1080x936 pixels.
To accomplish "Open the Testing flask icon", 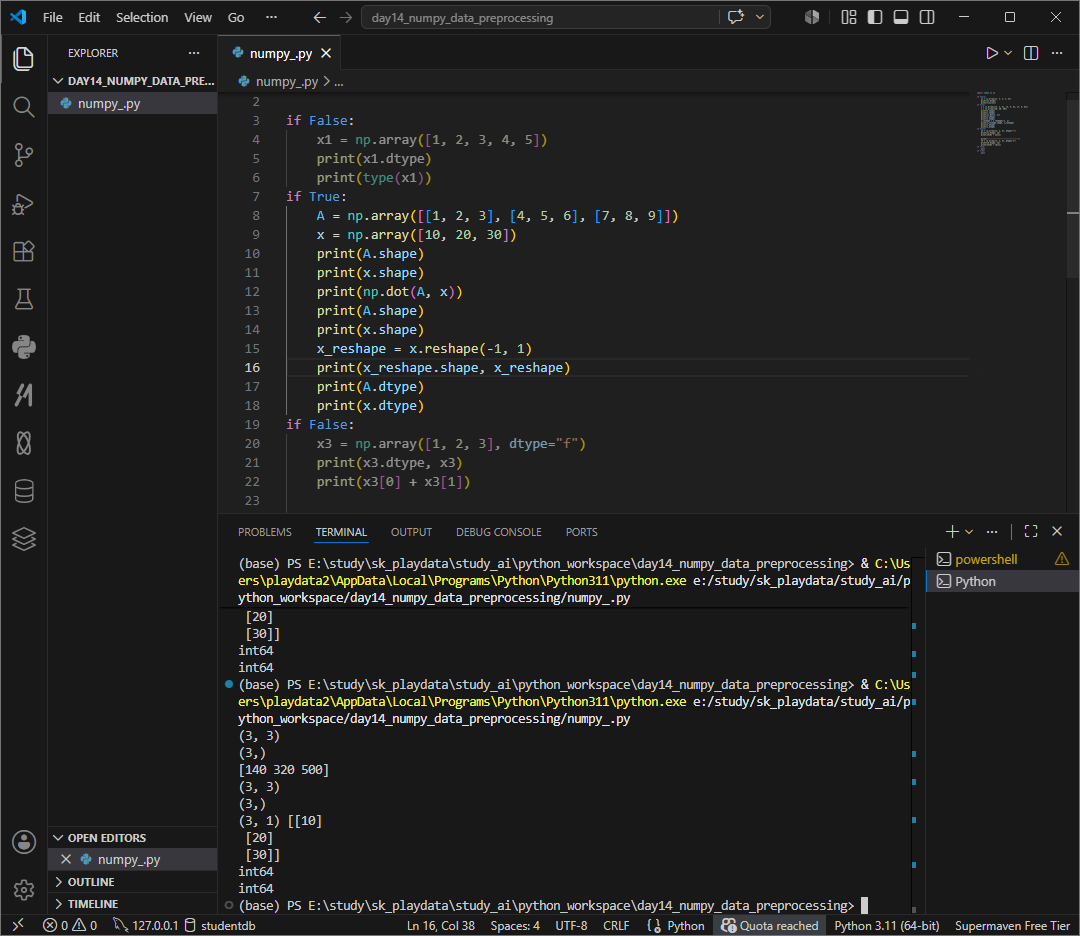I will coord(23,299).
